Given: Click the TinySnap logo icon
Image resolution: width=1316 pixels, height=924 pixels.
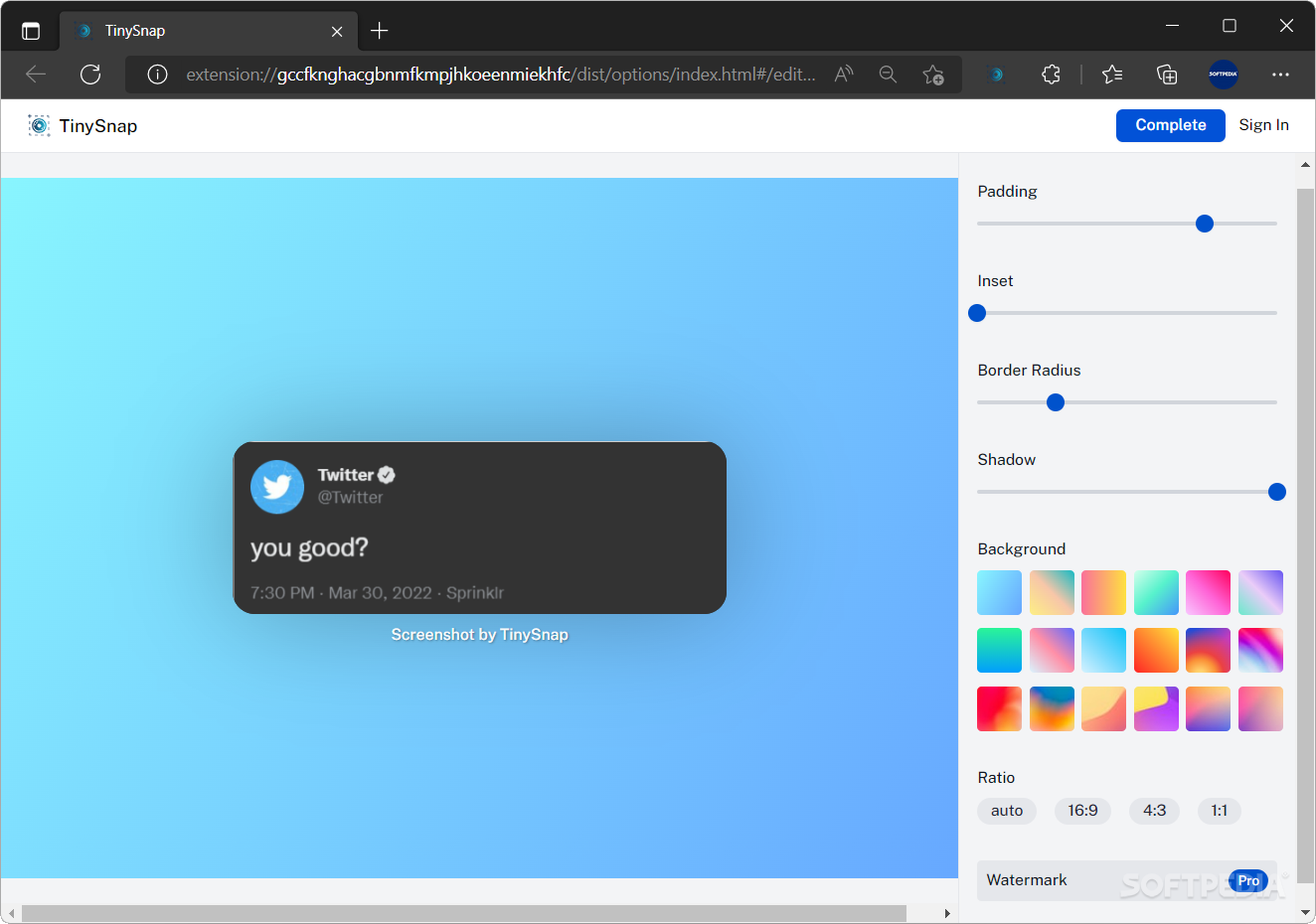Looking at the screenshot, I should pyautogui.click(x=39, y=125).
